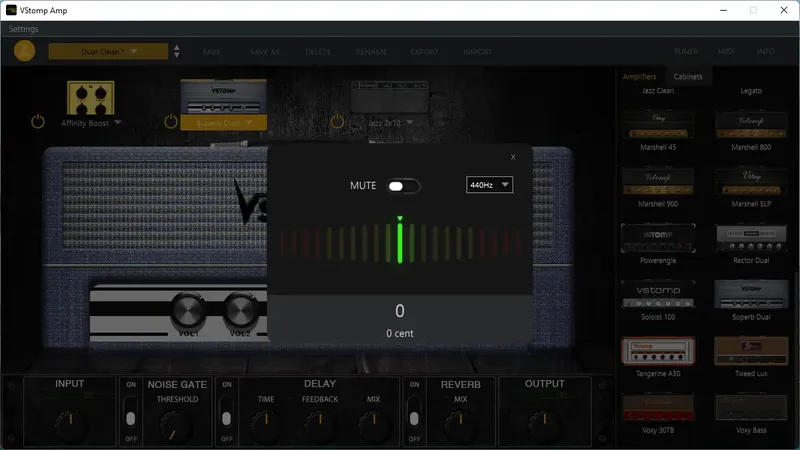This screenshot has height=450, width=800.
Task: Choose the Marshell 800 amplifier
Action: 751,132
